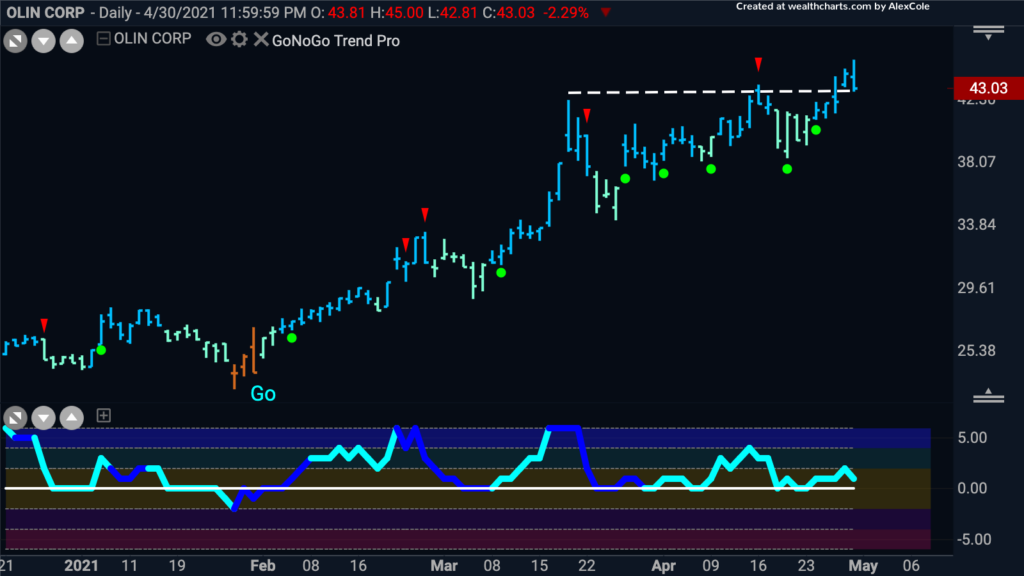Click the 43.03 current price label
1024x576 pixels.
(x=988, y=88)
